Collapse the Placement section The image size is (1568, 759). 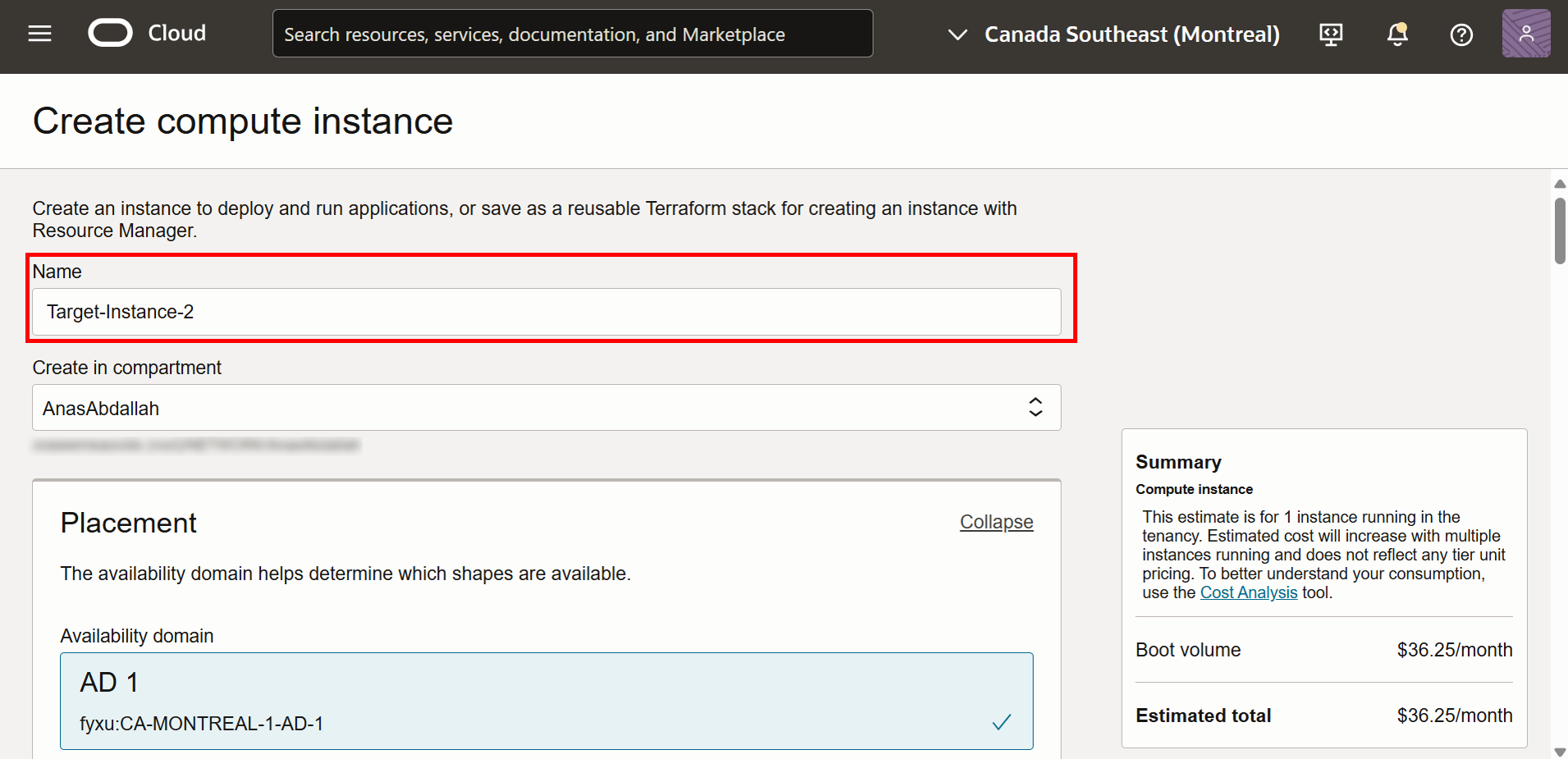996,522
